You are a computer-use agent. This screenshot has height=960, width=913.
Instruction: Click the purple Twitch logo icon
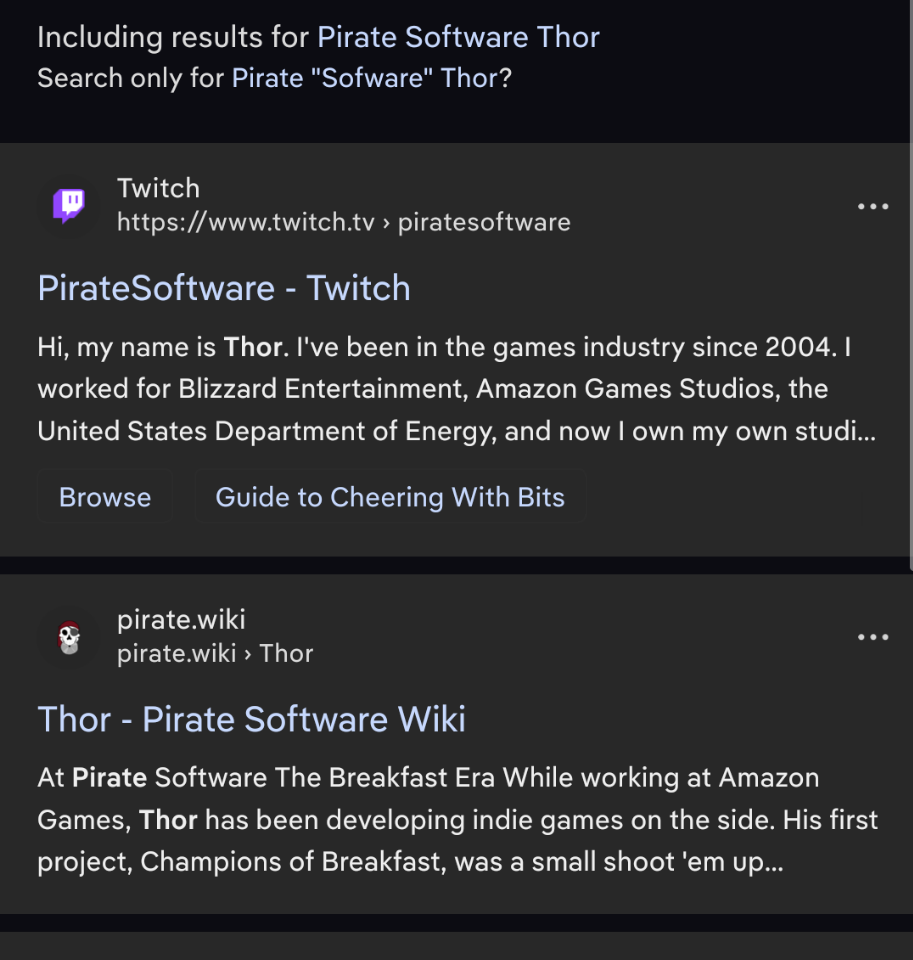tap(69, 205)
